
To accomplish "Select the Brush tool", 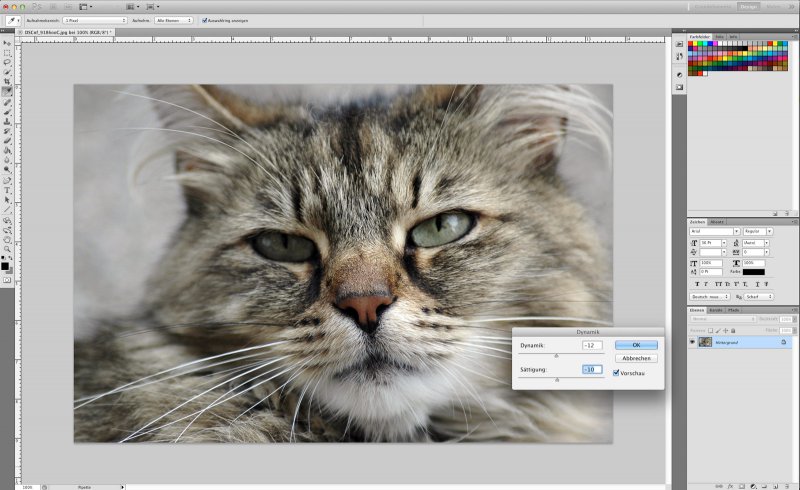I will (x=7, y=112).
